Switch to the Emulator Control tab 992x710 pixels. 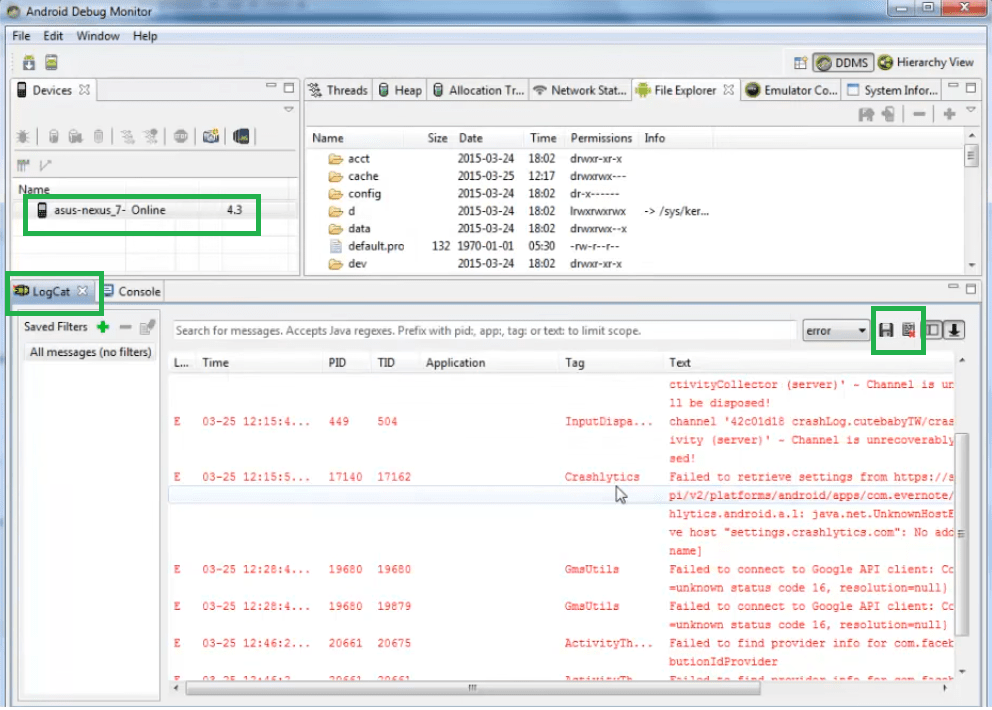792,90
